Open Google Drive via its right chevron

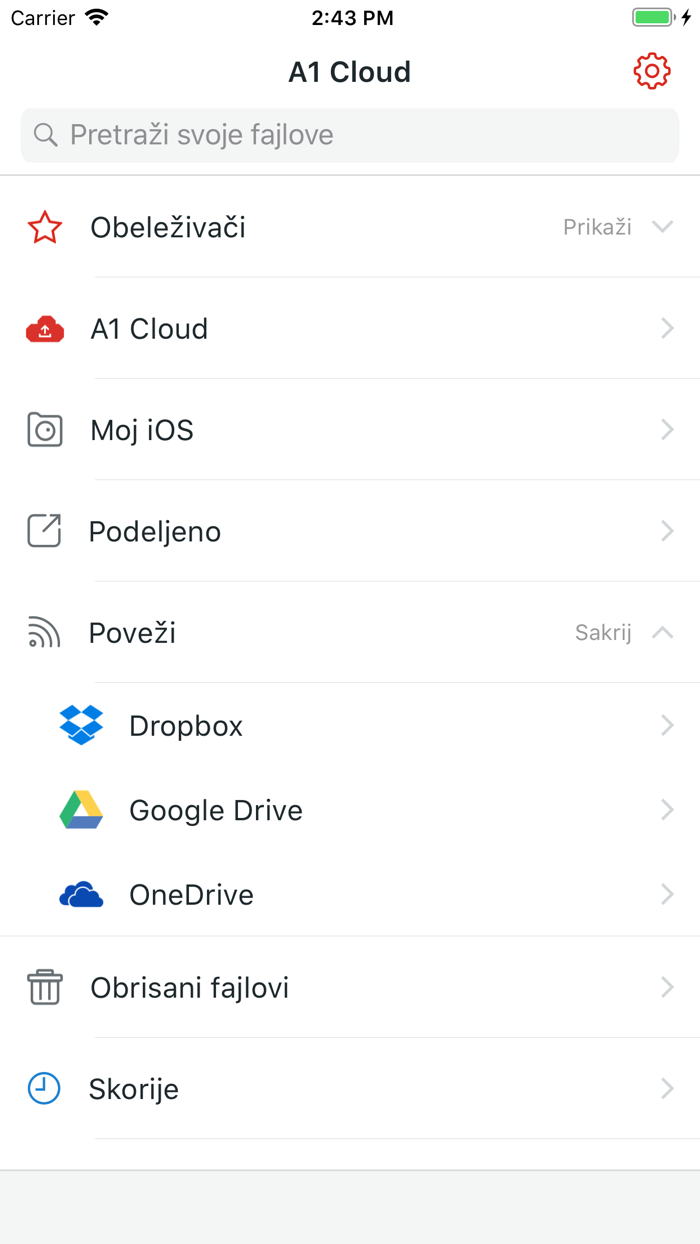[x=667, y=810]
